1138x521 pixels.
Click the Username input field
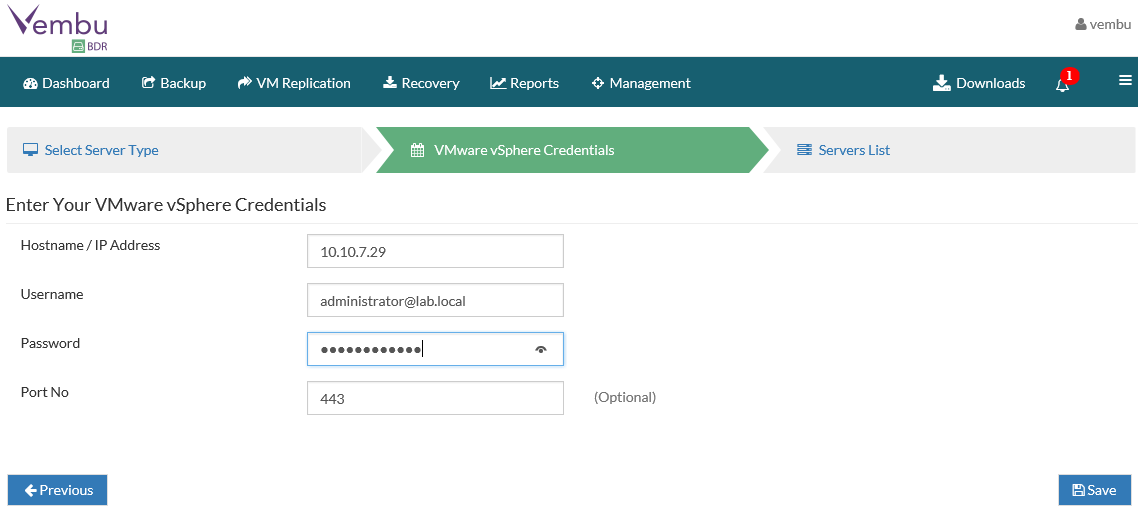click(435, 300)
